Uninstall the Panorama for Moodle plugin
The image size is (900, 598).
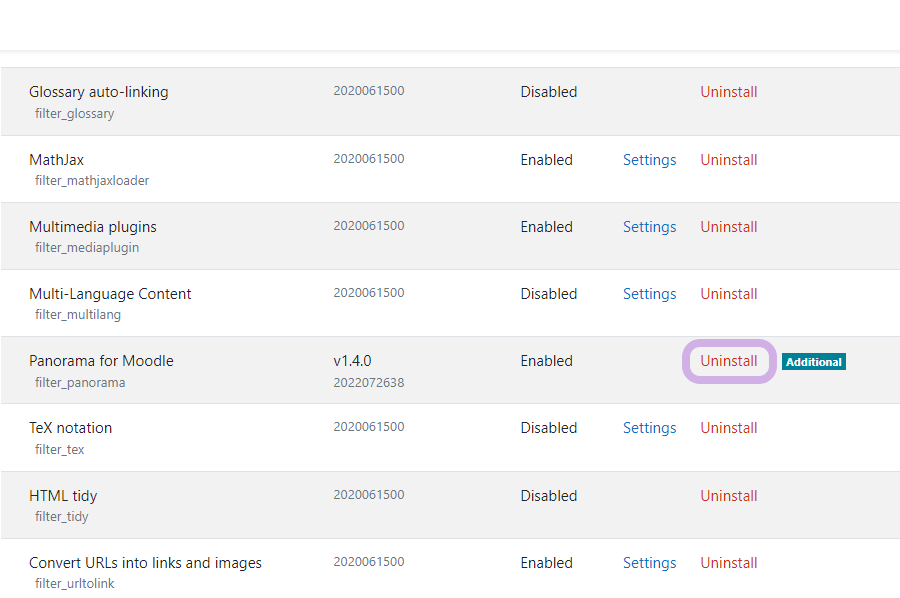(x=728, y=361)
